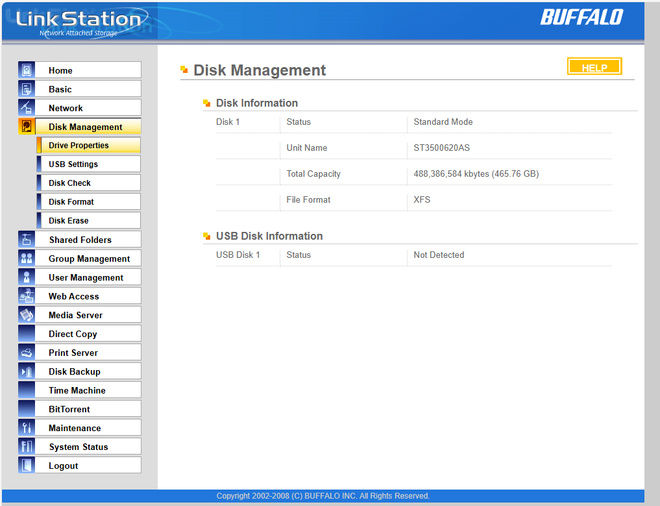The width and height of the screenshot is (660, 506).
Task: Click the USB Disk Information heading
Action: click(269, 236)
